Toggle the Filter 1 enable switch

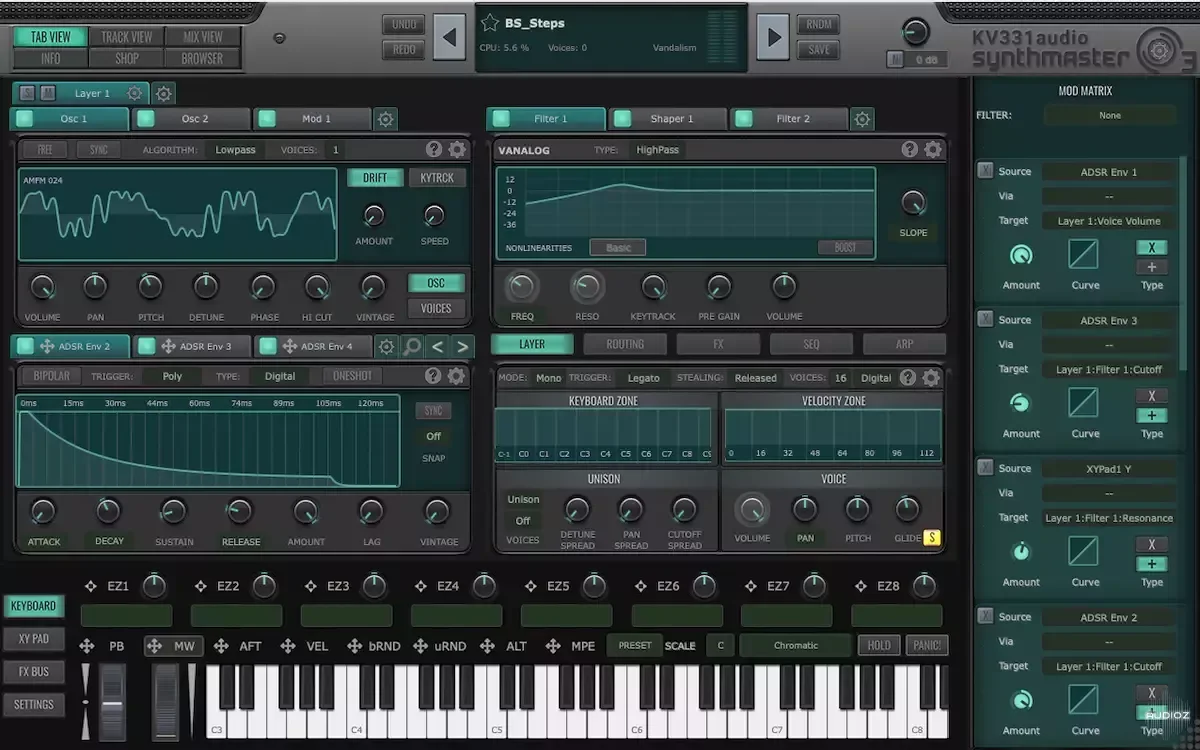tap(501, 119)
